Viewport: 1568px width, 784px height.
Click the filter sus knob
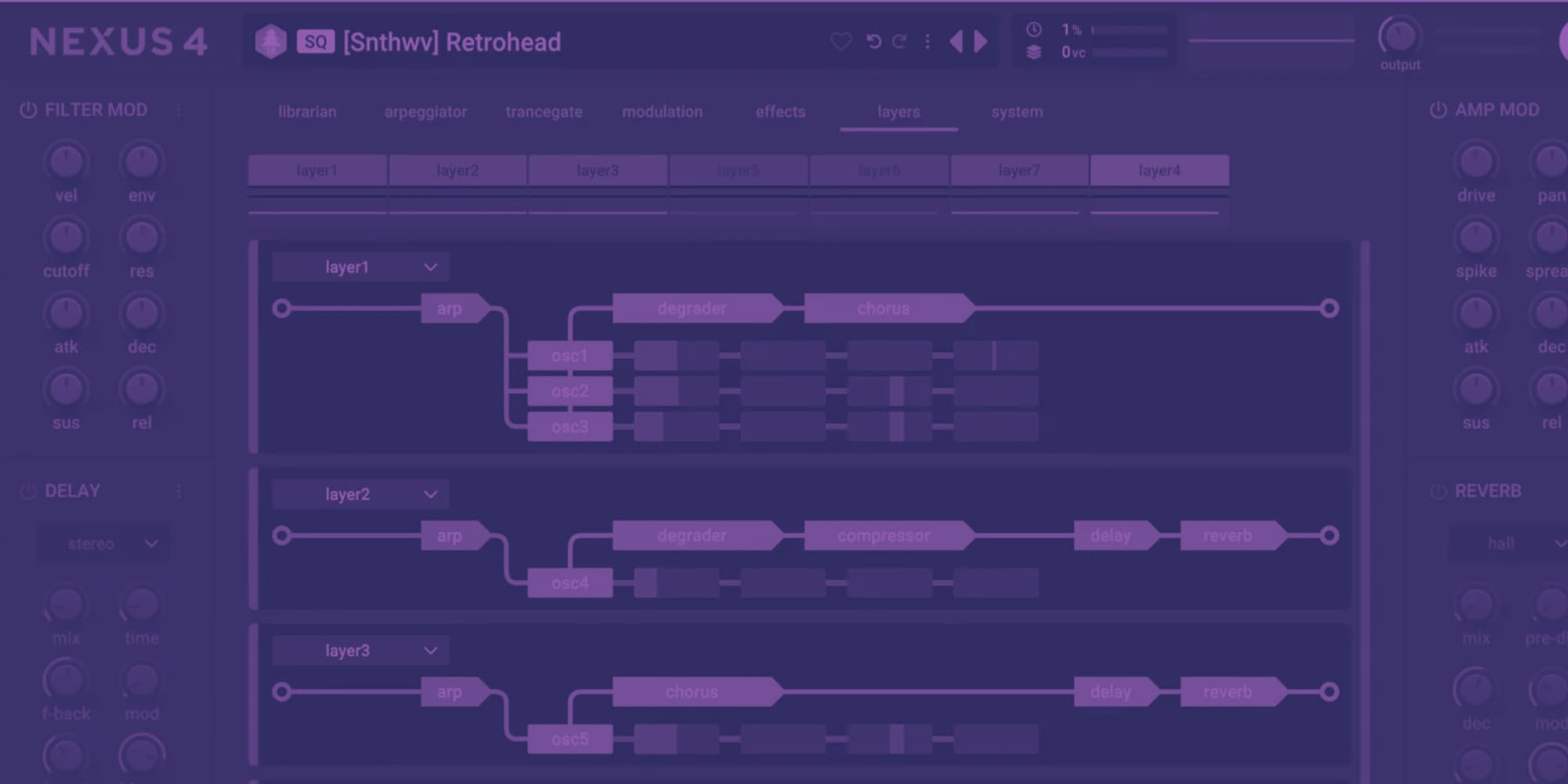point(66,389)
